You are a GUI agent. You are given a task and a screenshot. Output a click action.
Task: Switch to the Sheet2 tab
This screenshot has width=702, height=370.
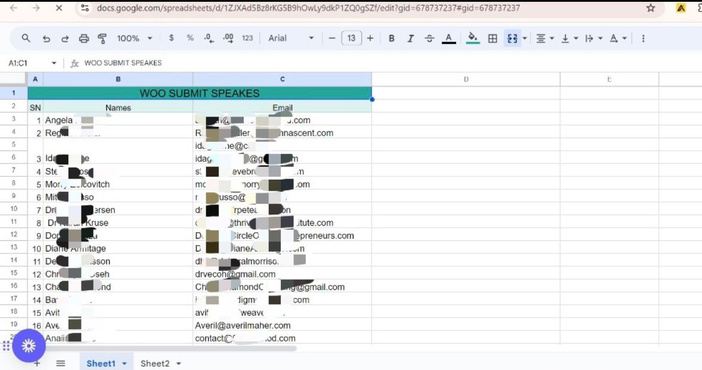[160, 363]
